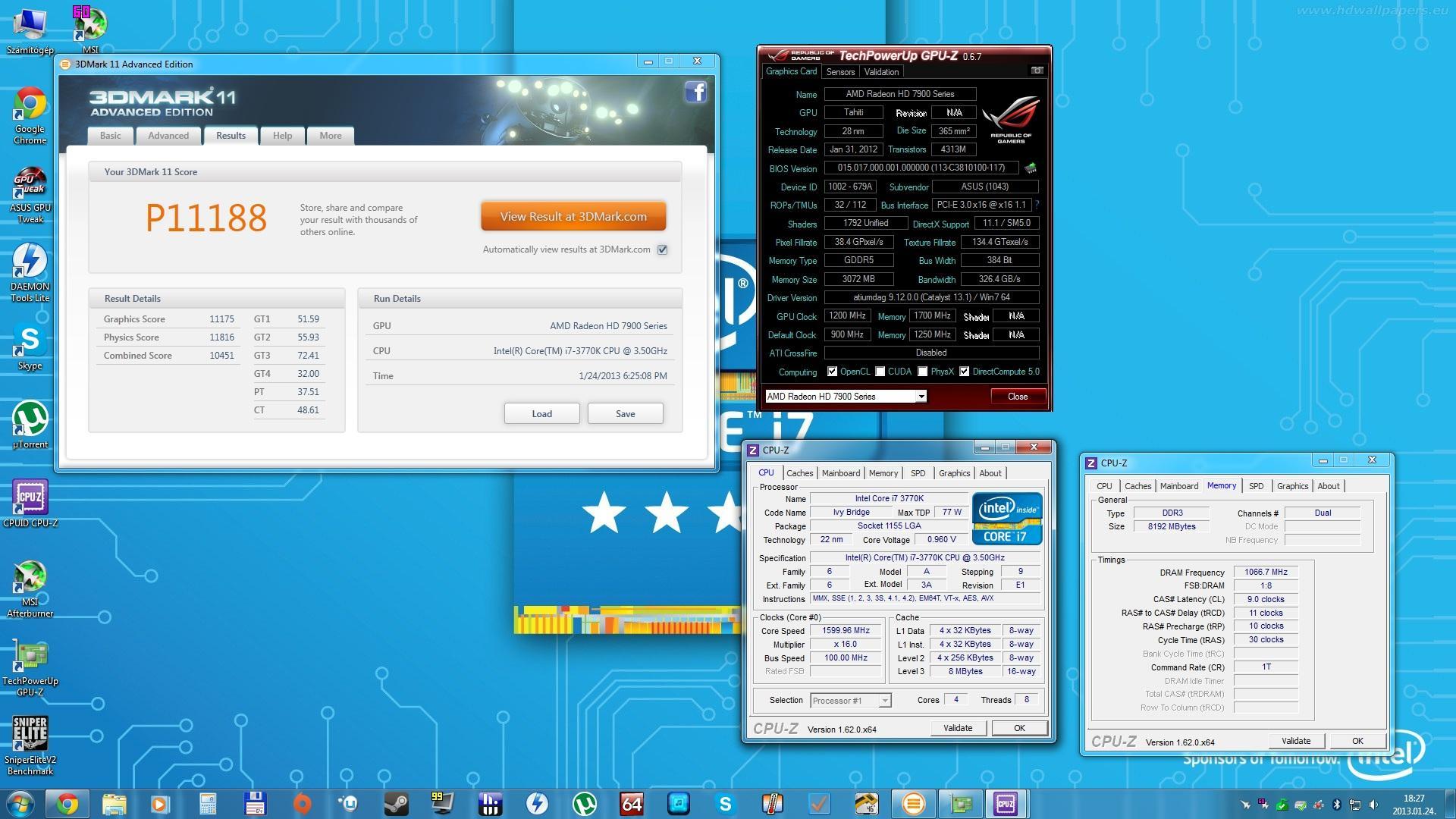The height and width of the screenshot is (819, 1456).
Task: Click View Result at 3DMark.com
Action: pyautogui.click(x=573, y=216)
